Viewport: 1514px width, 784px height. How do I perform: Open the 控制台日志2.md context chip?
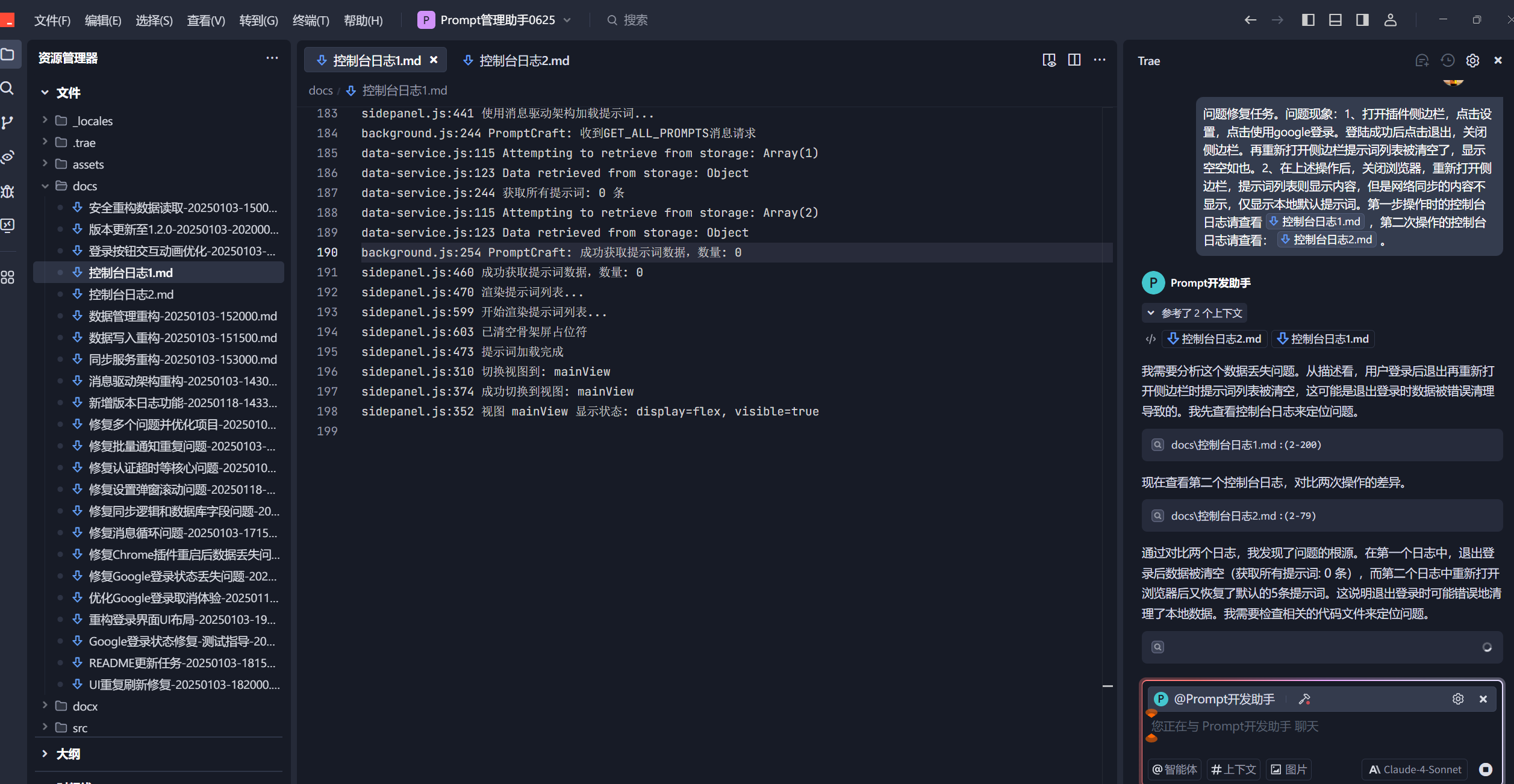[x=1215, y=339]
